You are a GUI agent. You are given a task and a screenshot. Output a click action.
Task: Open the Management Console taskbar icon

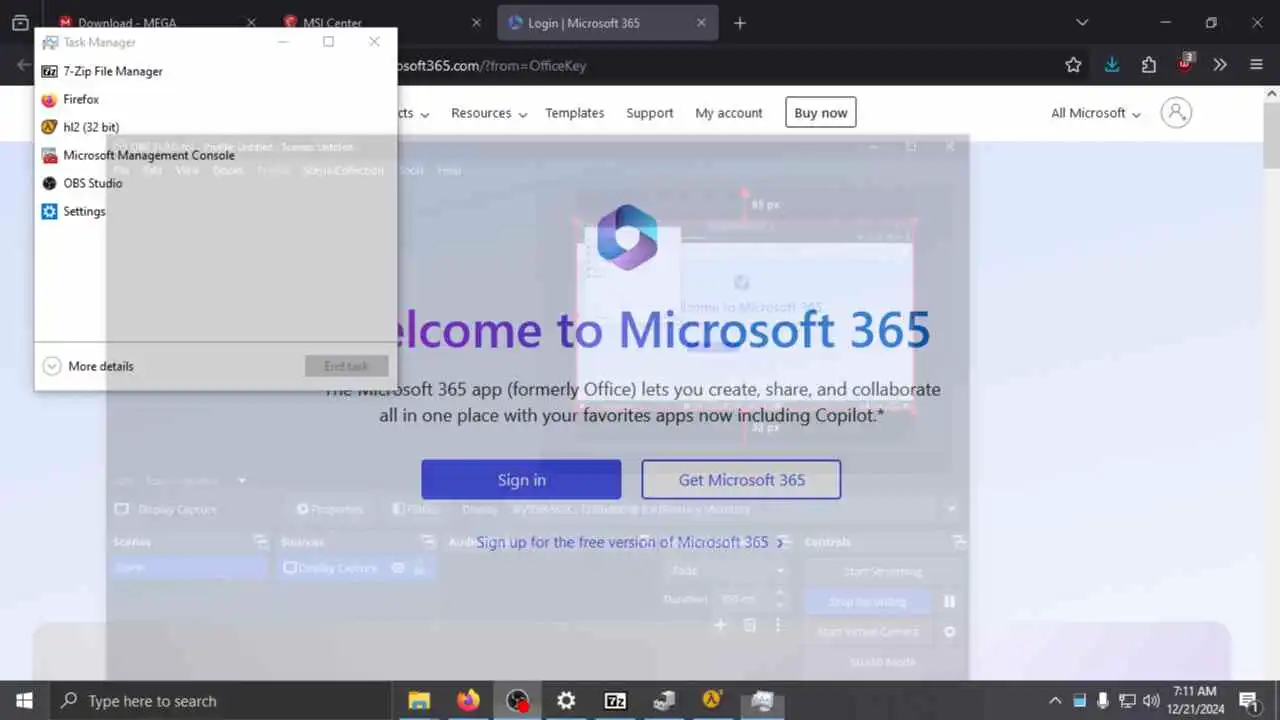[664, 700]
